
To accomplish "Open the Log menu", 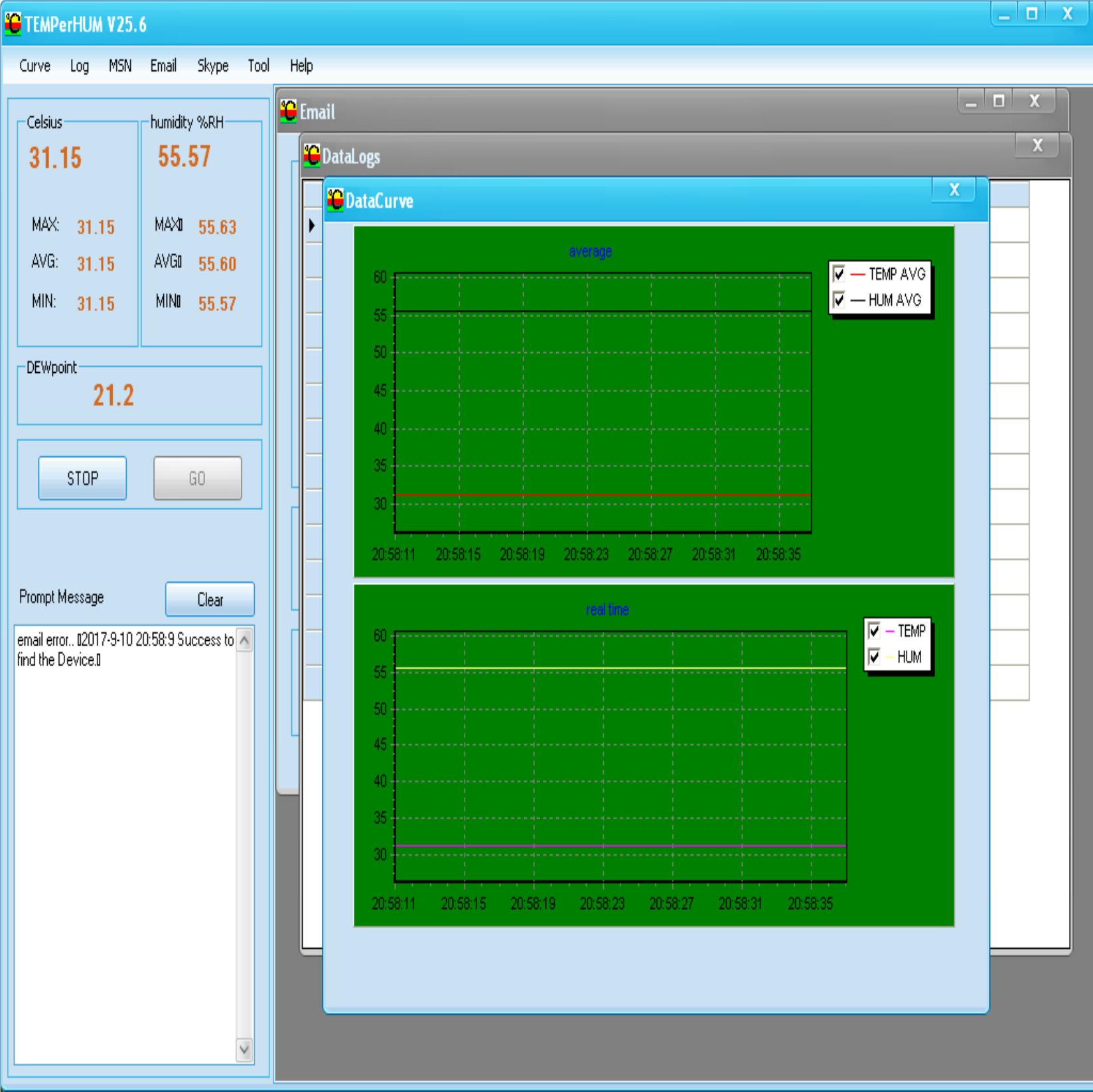I will tap(79, 66).
